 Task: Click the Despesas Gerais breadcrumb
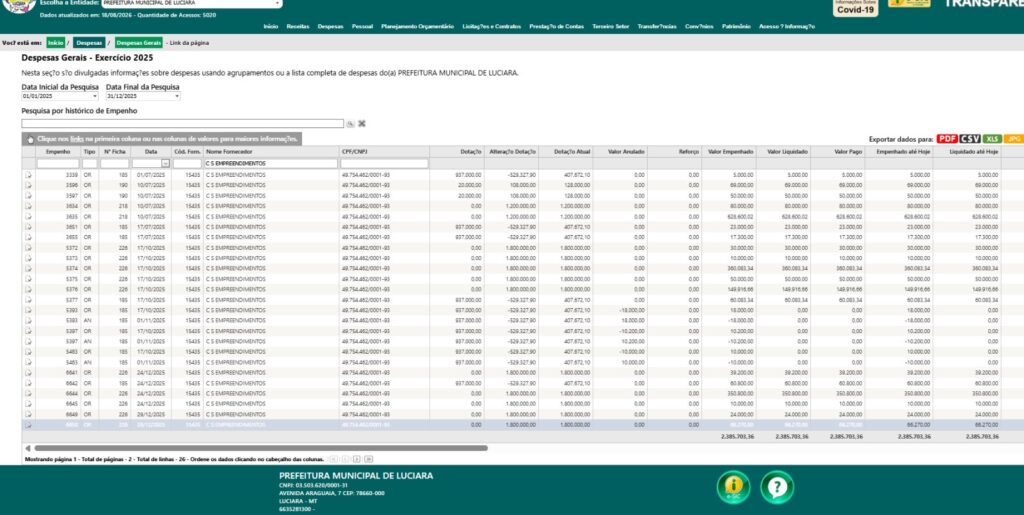(x=138, y=43)
